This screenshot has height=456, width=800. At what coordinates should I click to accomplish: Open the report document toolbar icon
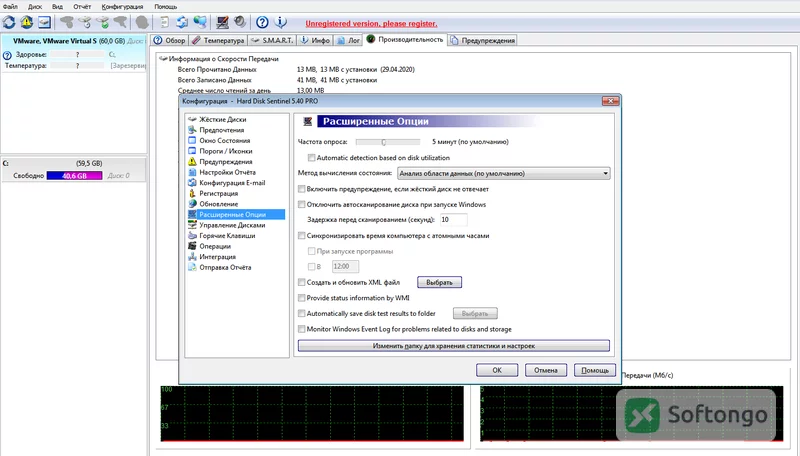[x=164, y=22]
